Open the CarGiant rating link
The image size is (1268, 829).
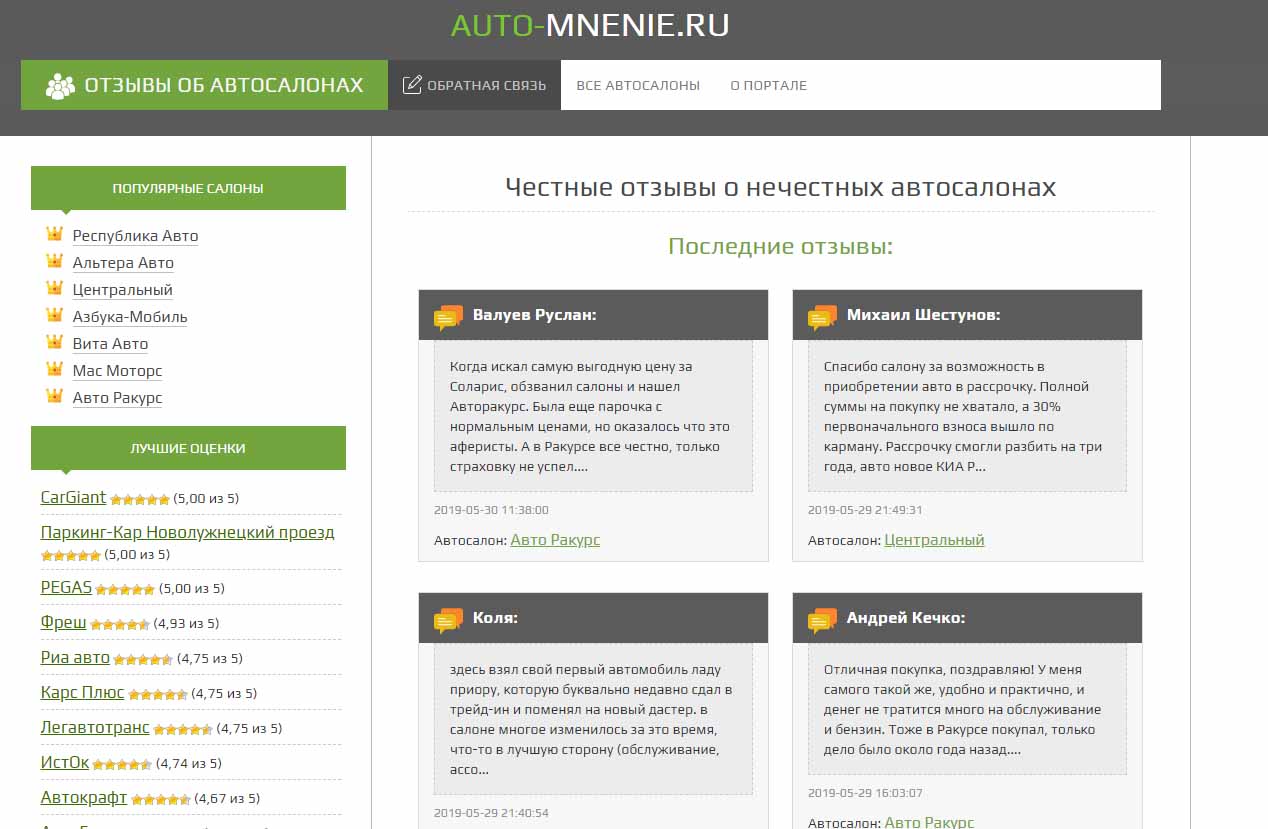point(73,497)
